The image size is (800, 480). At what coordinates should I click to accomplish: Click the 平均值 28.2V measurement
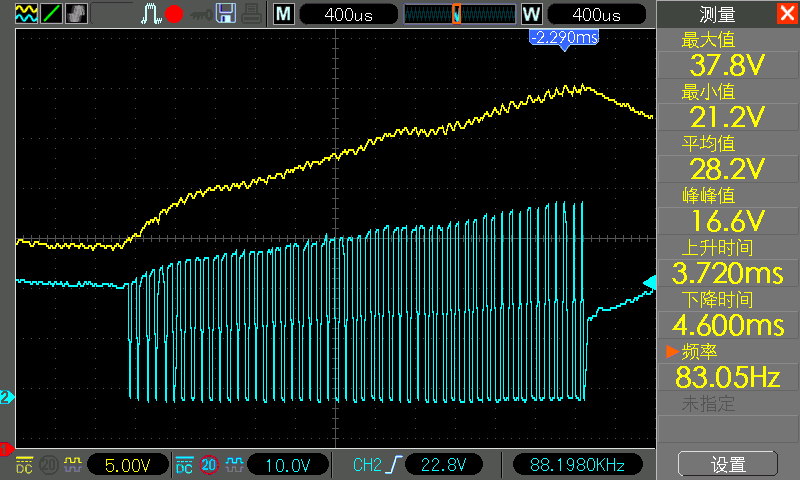click(x=728, y=158)
